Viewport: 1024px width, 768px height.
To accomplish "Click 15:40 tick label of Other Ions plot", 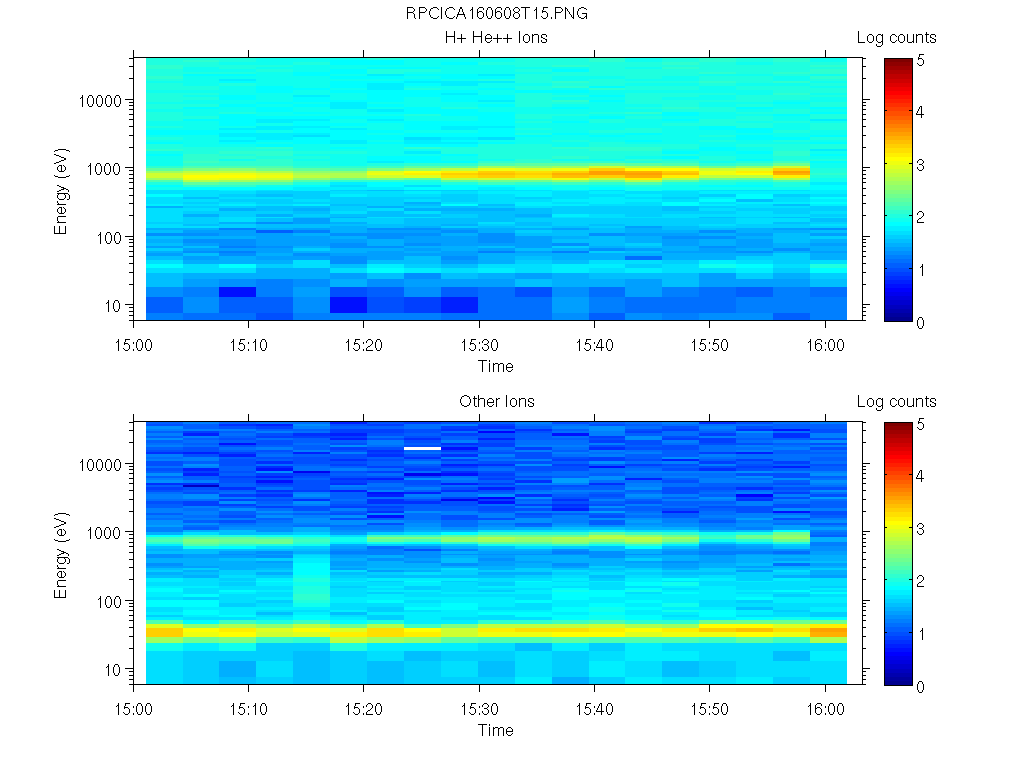I will tap(594, 709).
